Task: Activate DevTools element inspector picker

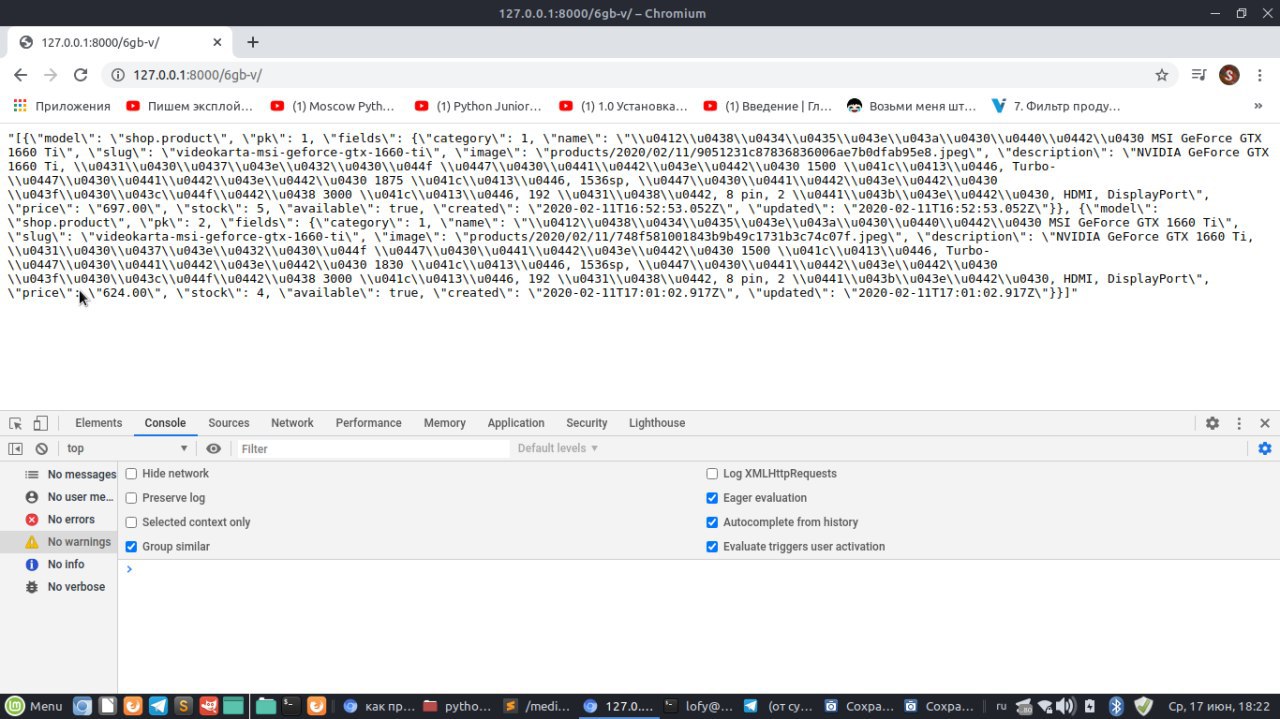Action: point(16,423)
